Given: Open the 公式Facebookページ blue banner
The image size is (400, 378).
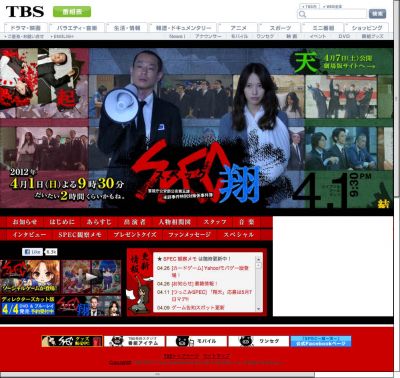Looking at the screenshot, I should [x=321, y=341].
